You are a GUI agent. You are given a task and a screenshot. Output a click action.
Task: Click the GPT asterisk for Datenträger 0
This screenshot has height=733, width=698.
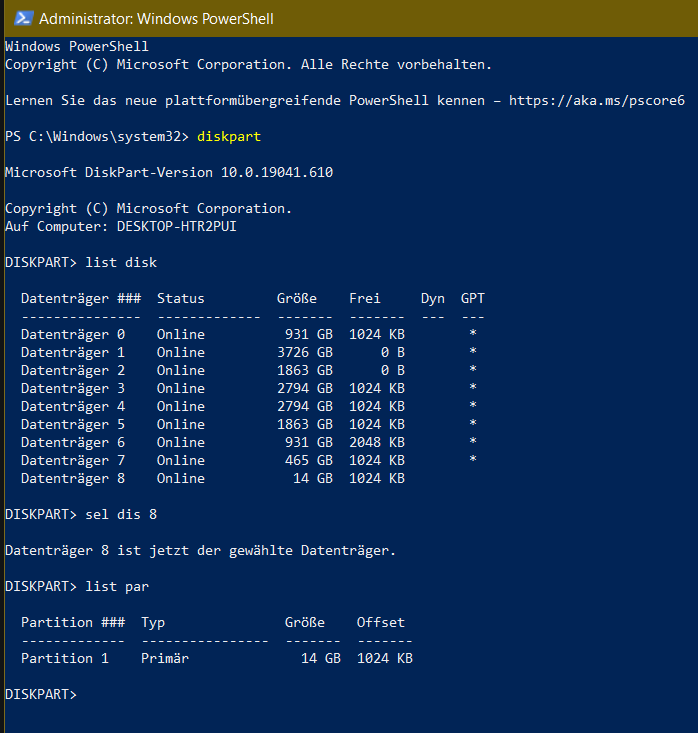pos(473,333)
